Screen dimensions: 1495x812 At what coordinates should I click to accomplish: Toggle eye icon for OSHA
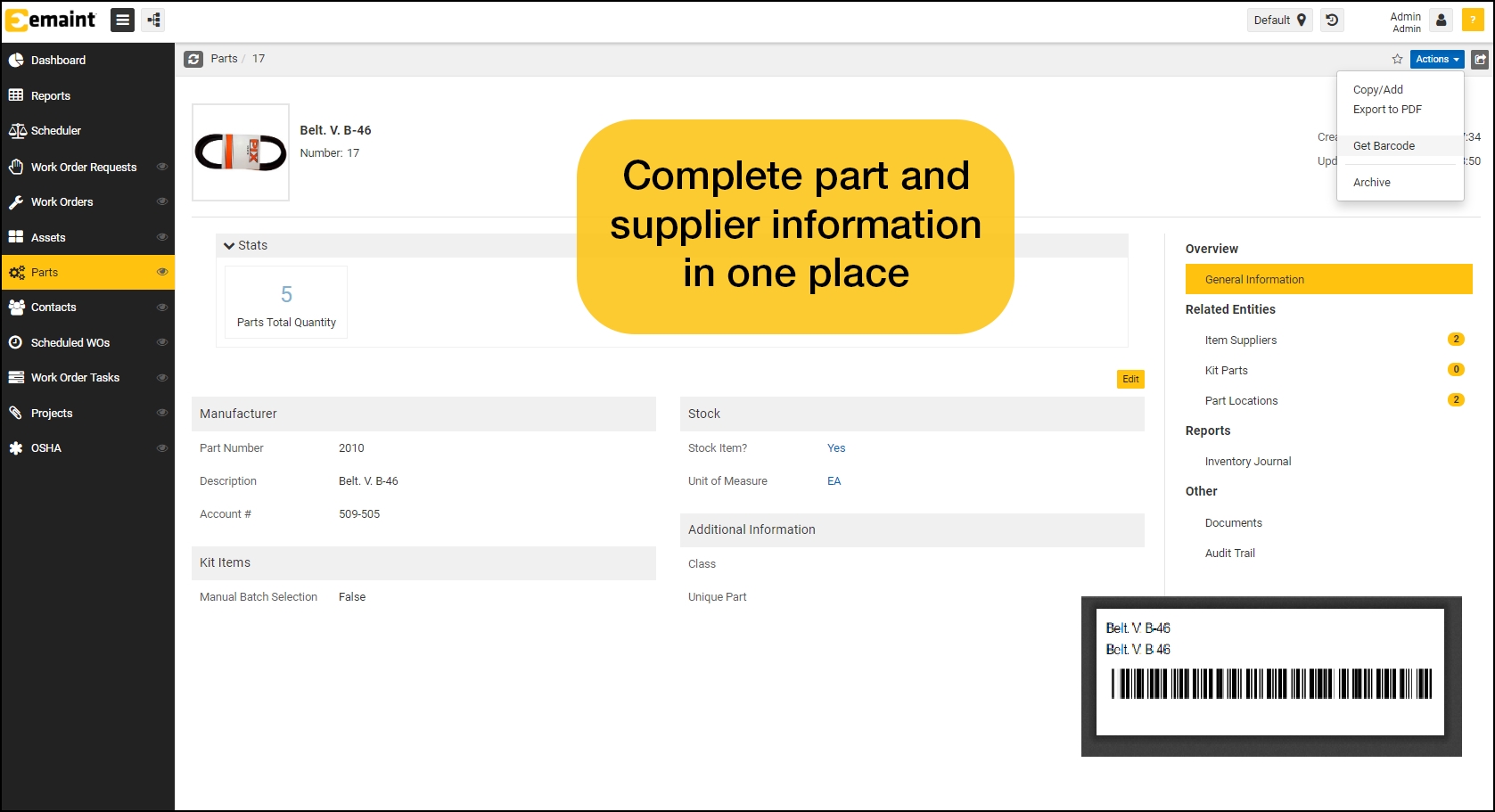(x=162, y=447)
